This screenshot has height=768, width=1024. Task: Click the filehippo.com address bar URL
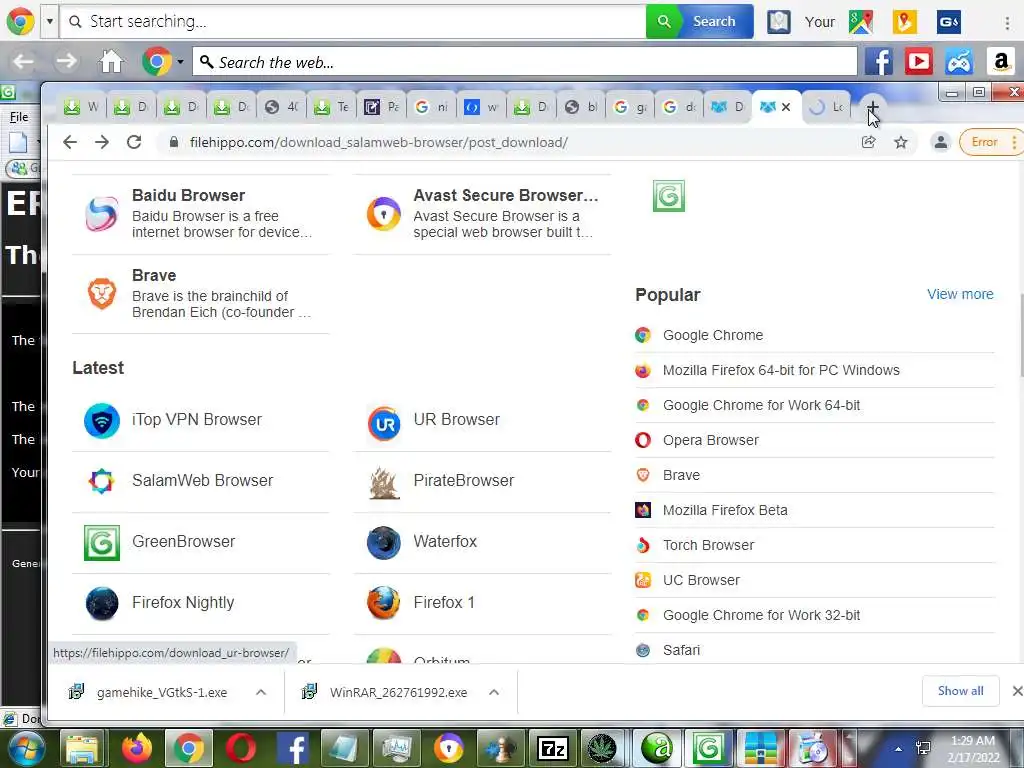tap(379, 142)
